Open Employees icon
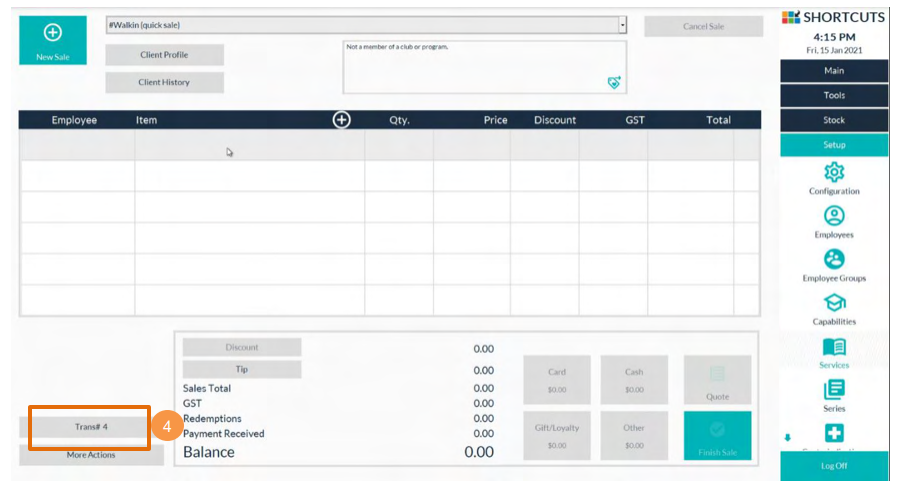Viewport: 902px width, 491px height. coord(834,216)
